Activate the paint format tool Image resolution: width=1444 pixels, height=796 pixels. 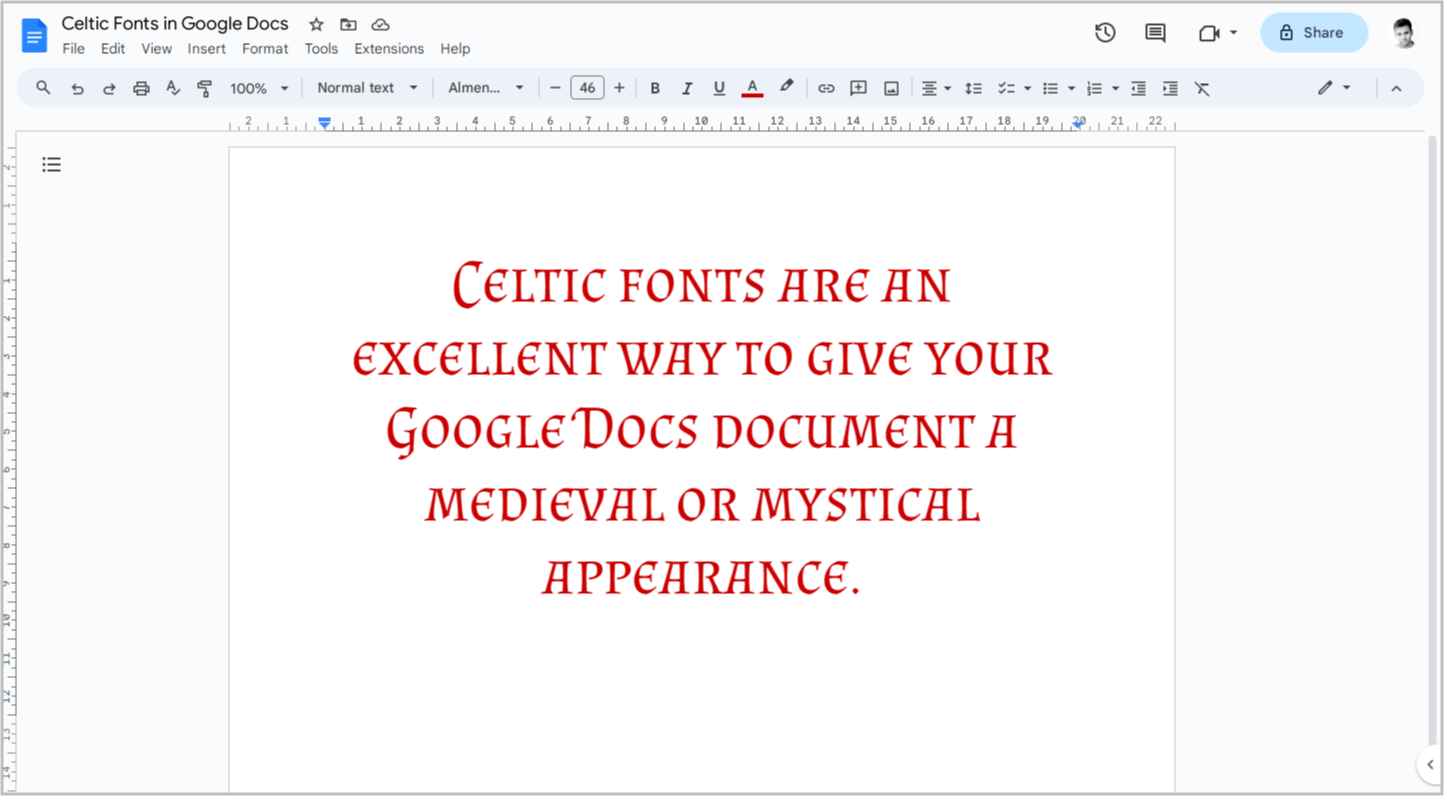tap(205, 88)
